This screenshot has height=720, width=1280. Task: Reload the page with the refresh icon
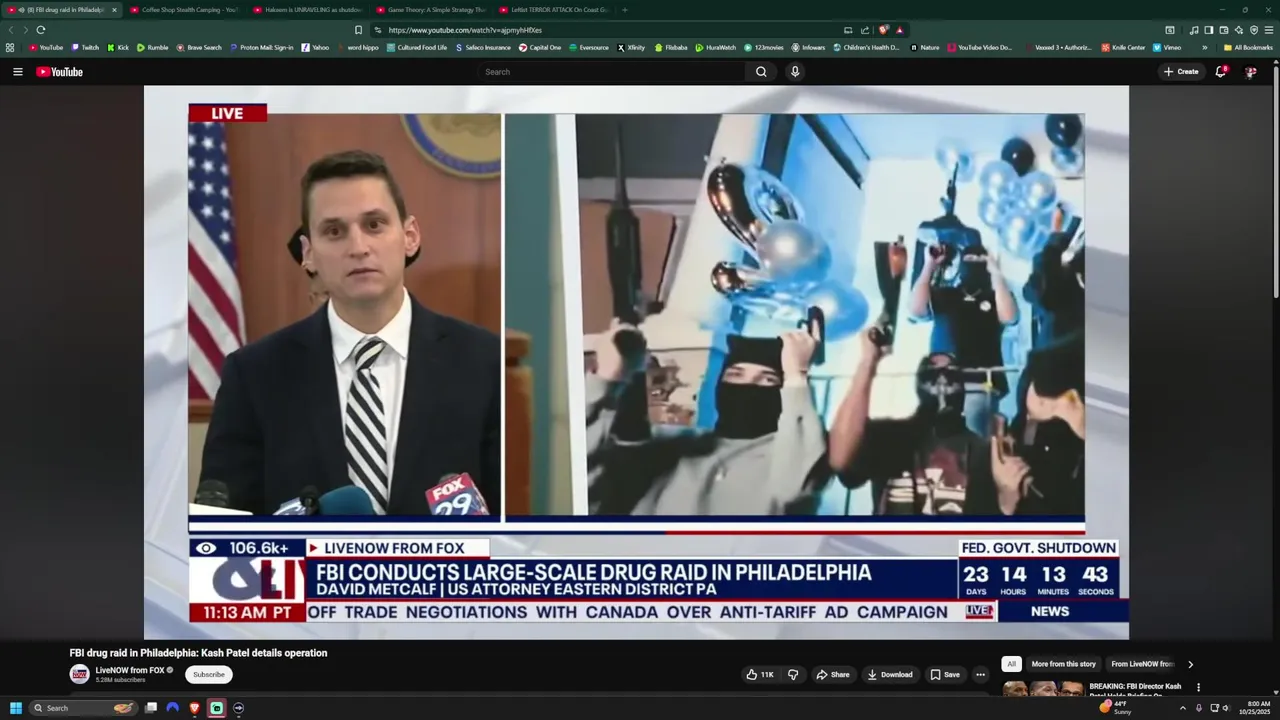click(x=40, y=30)
